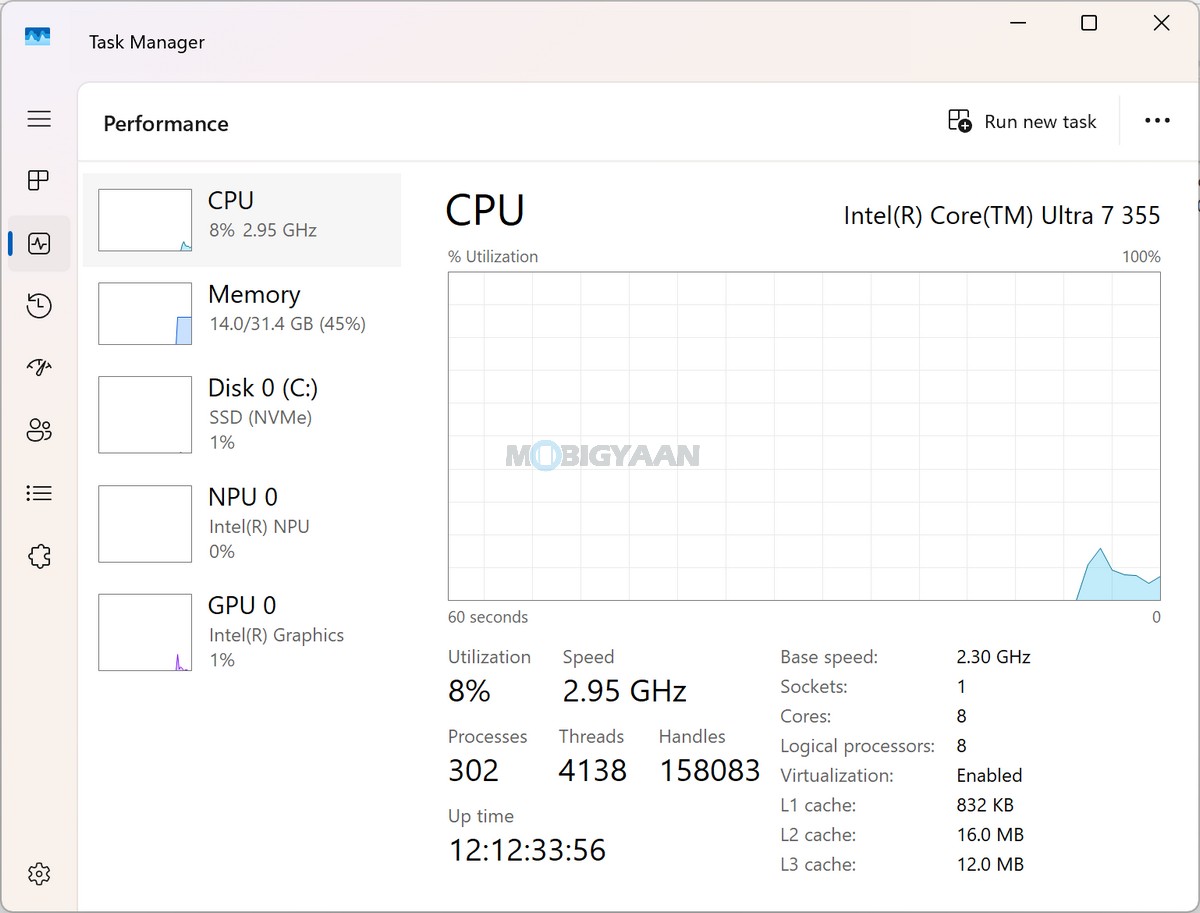Screen dimensions: 1200x913
Task: Click the Processes count 302
Action: (473, 770)
